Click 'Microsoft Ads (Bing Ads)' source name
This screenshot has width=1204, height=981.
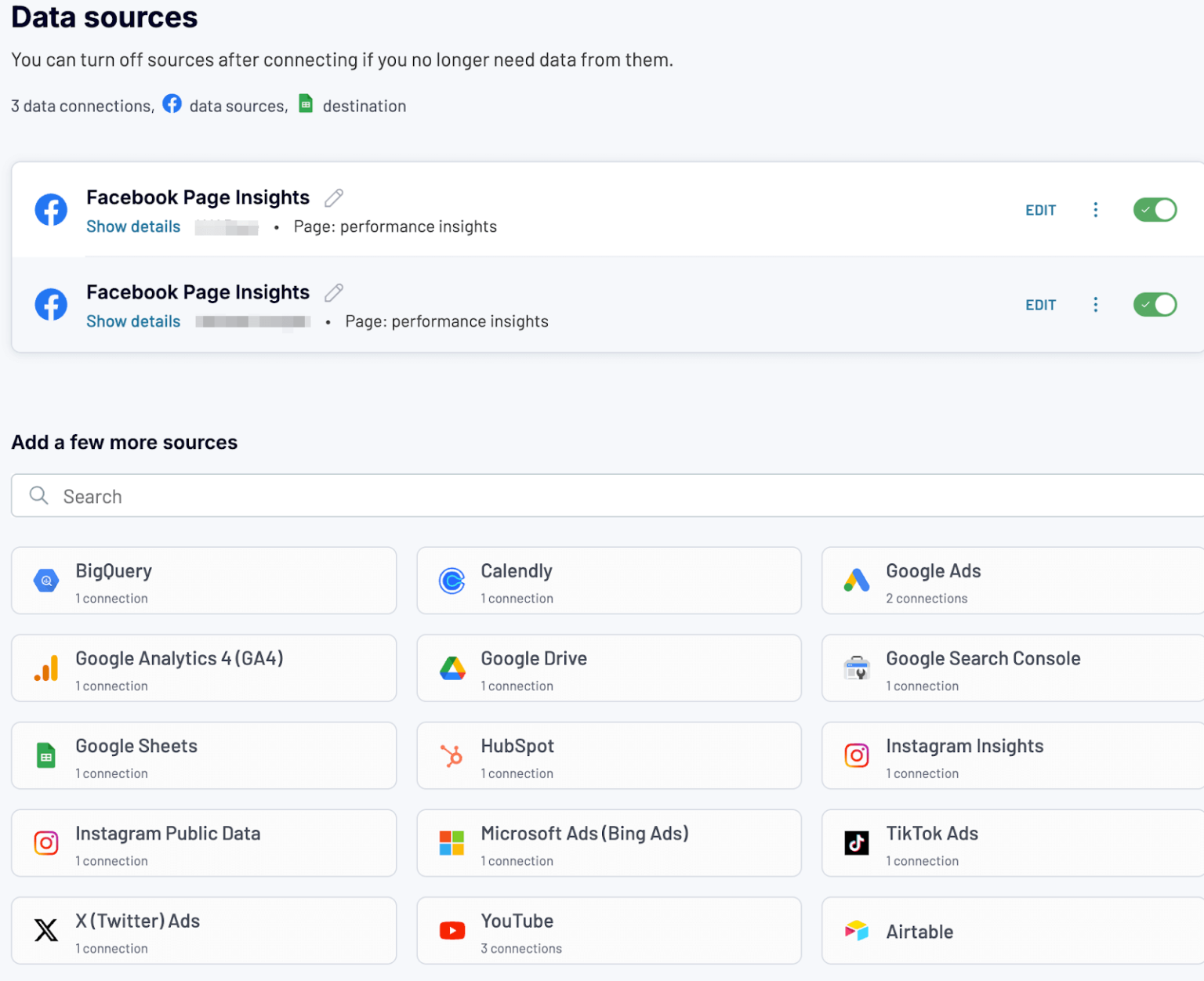[585, 834]
